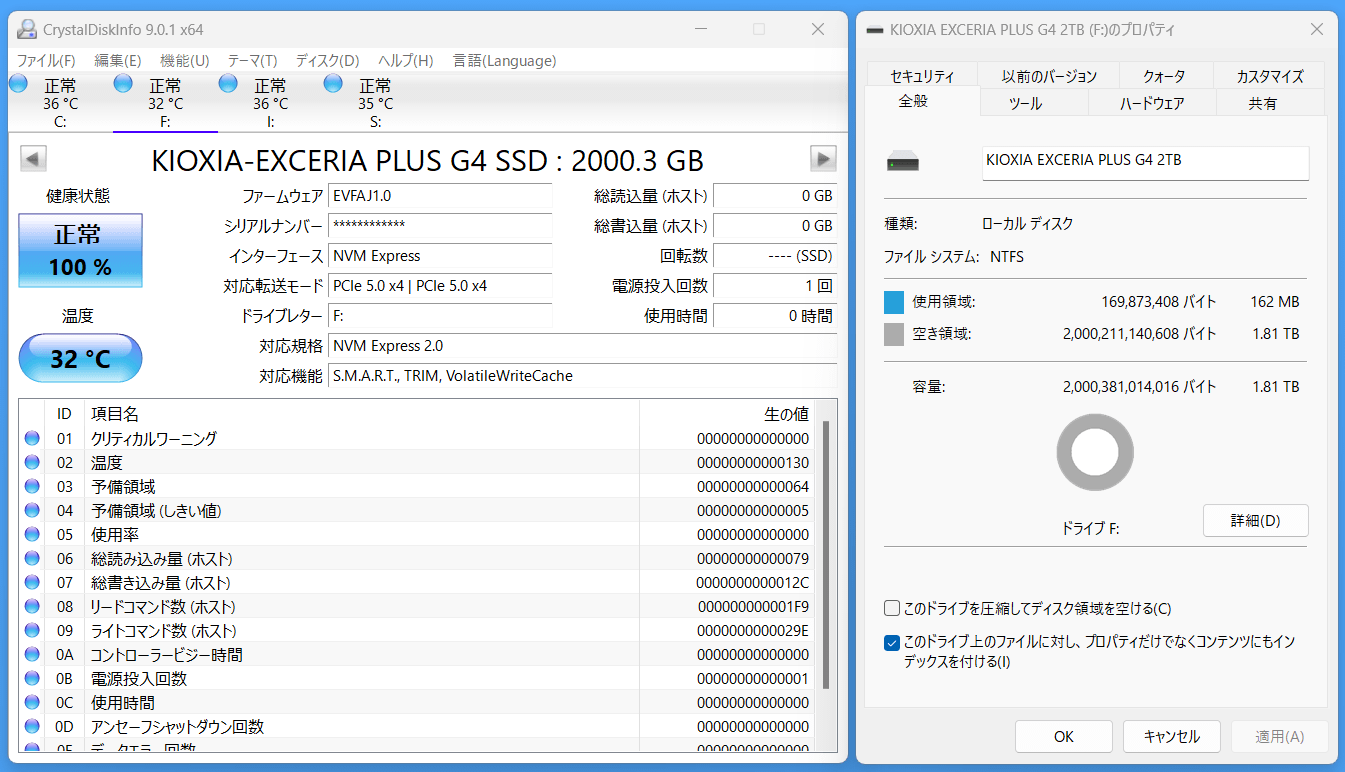Select drive I: status orb icon
The width and height of the screenshot is (1345, 772).
(x=229, y=84)
